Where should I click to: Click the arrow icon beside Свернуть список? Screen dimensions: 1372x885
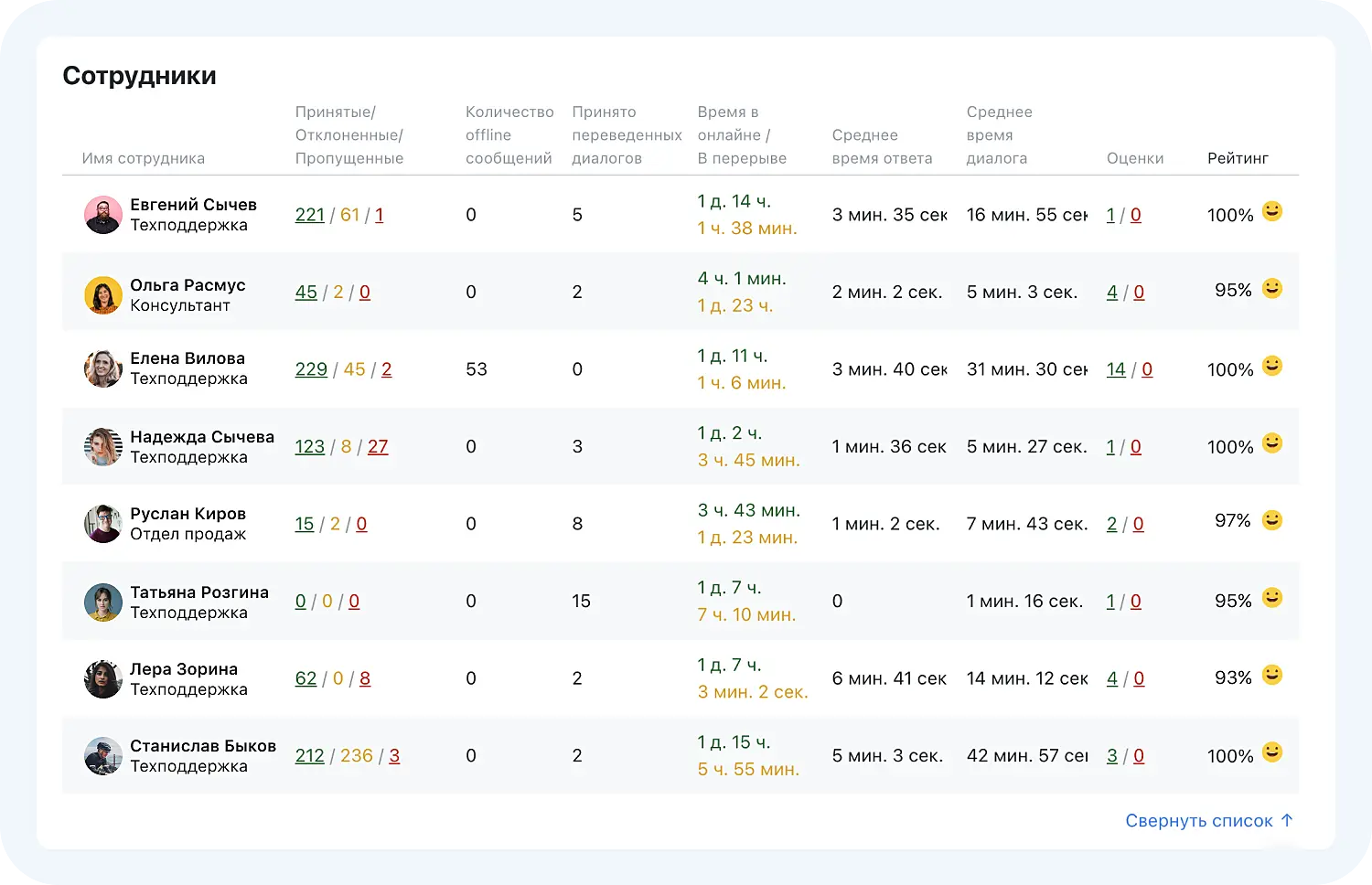tap(1287, 820)
